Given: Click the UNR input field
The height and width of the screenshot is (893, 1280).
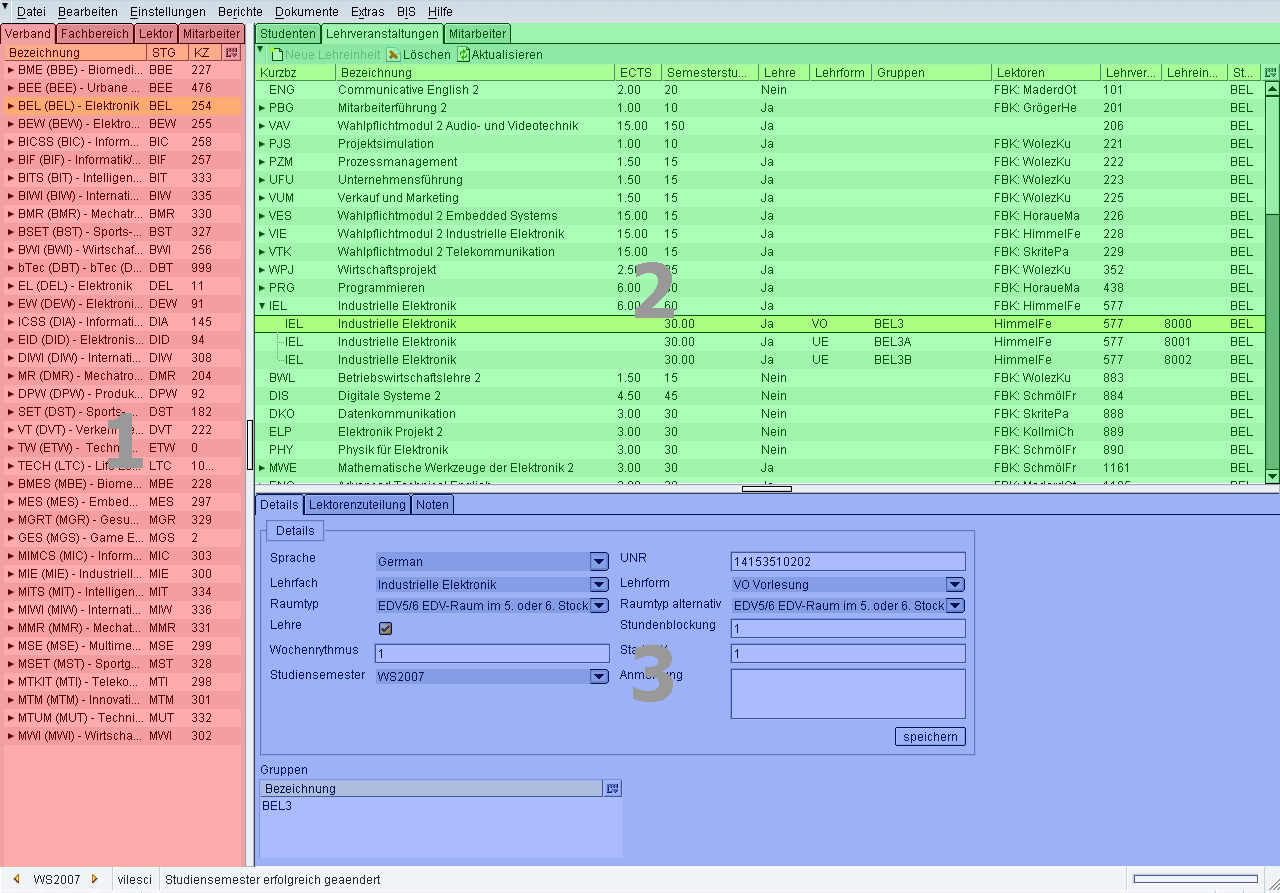Looking at the screenshot, I should click(848, 562).
